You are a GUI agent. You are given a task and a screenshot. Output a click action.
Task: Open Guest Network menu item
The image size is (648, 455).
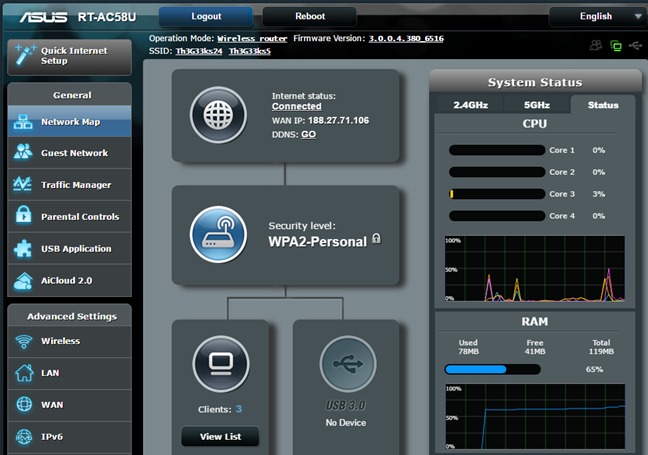click(69, 153)
